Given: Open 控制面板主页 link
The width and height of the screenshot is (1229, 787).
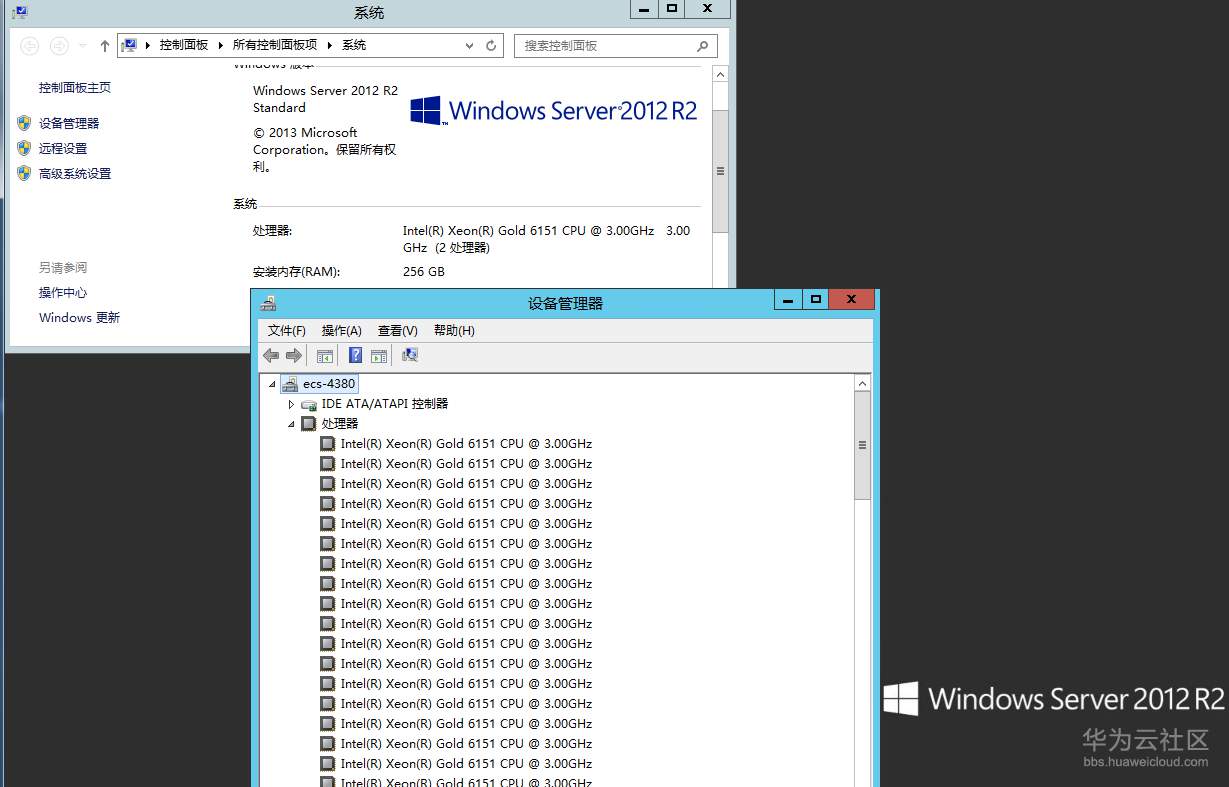Looking at the screenshot, I should [x=75, y=88].
